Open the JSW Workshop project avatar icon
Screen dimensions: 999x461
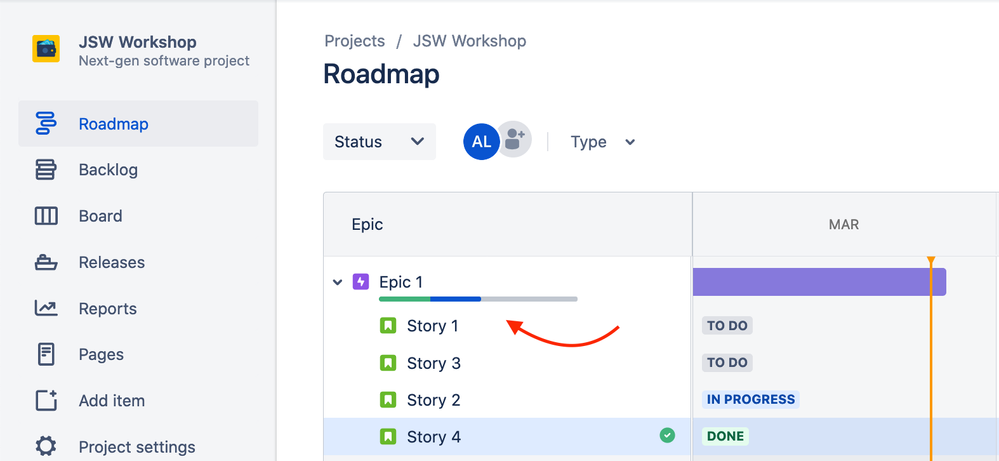46,49
